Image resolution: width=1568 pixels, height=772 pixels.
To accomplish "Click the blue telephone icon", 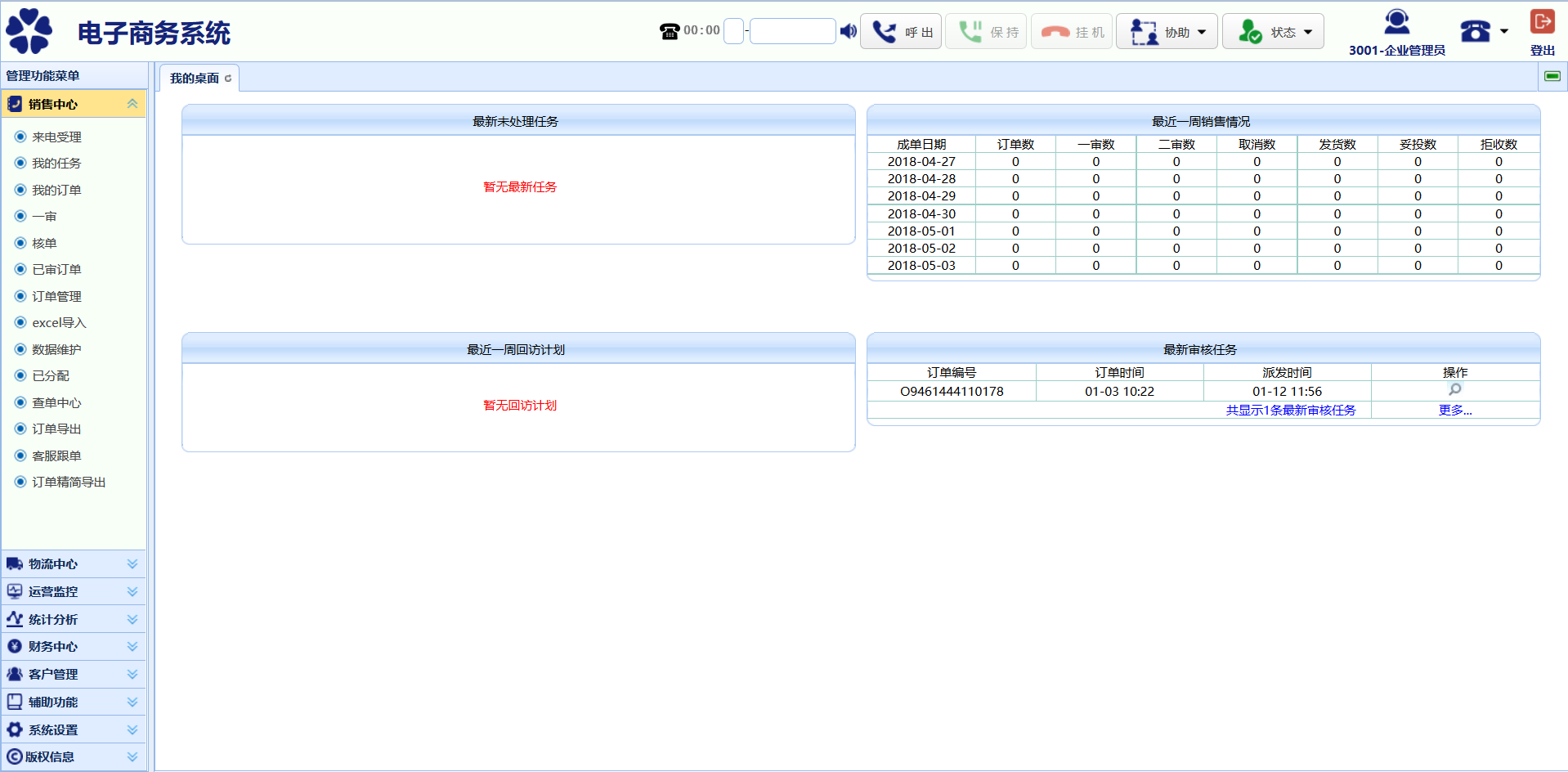I will click(1476, 31).
